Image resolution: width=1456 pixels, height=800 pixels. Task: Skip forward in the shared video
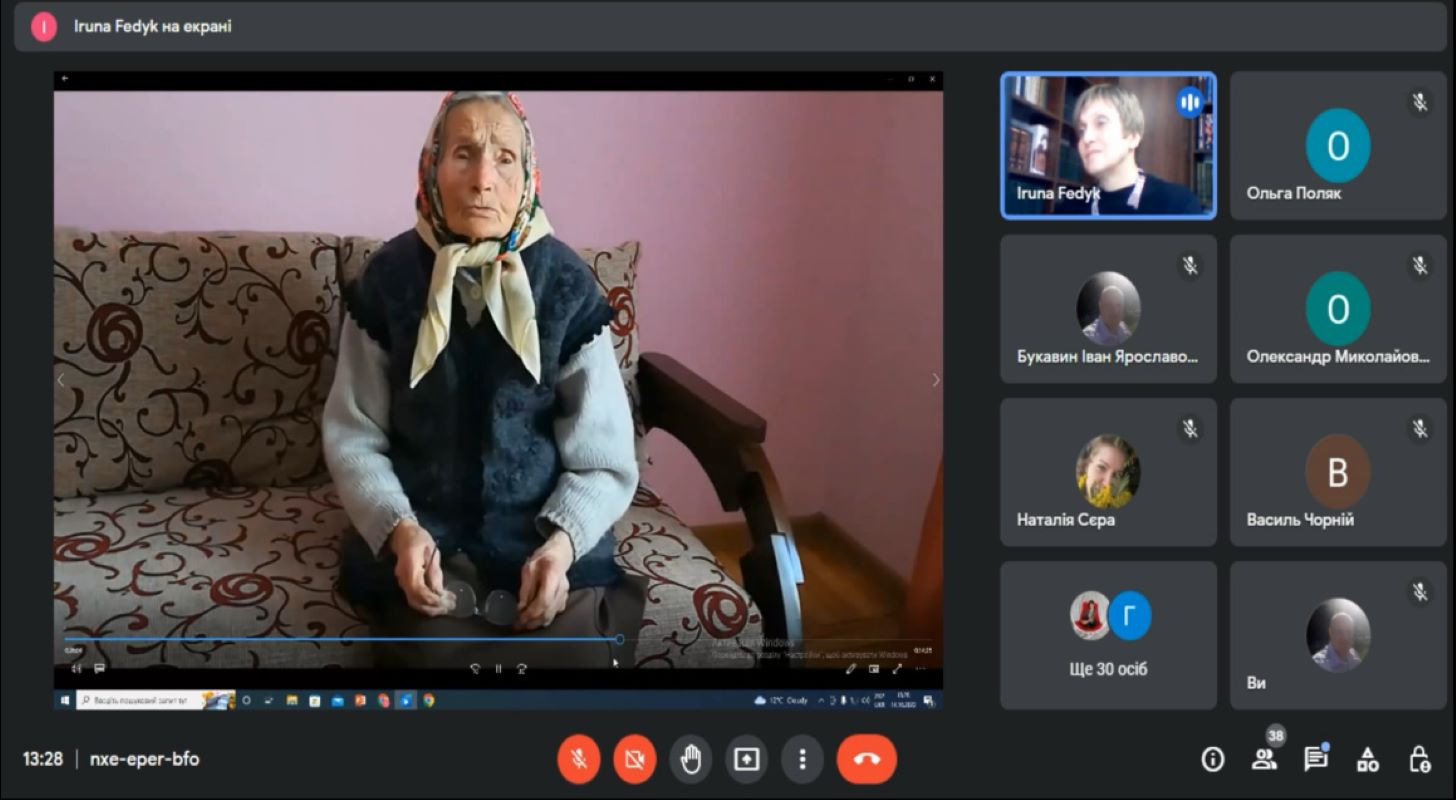(x=522, y=669)
